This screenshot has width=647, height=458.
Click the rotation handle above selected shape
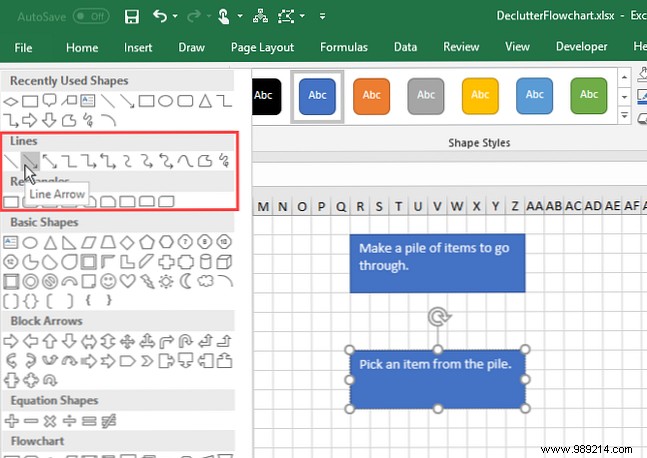pos(438,317)
